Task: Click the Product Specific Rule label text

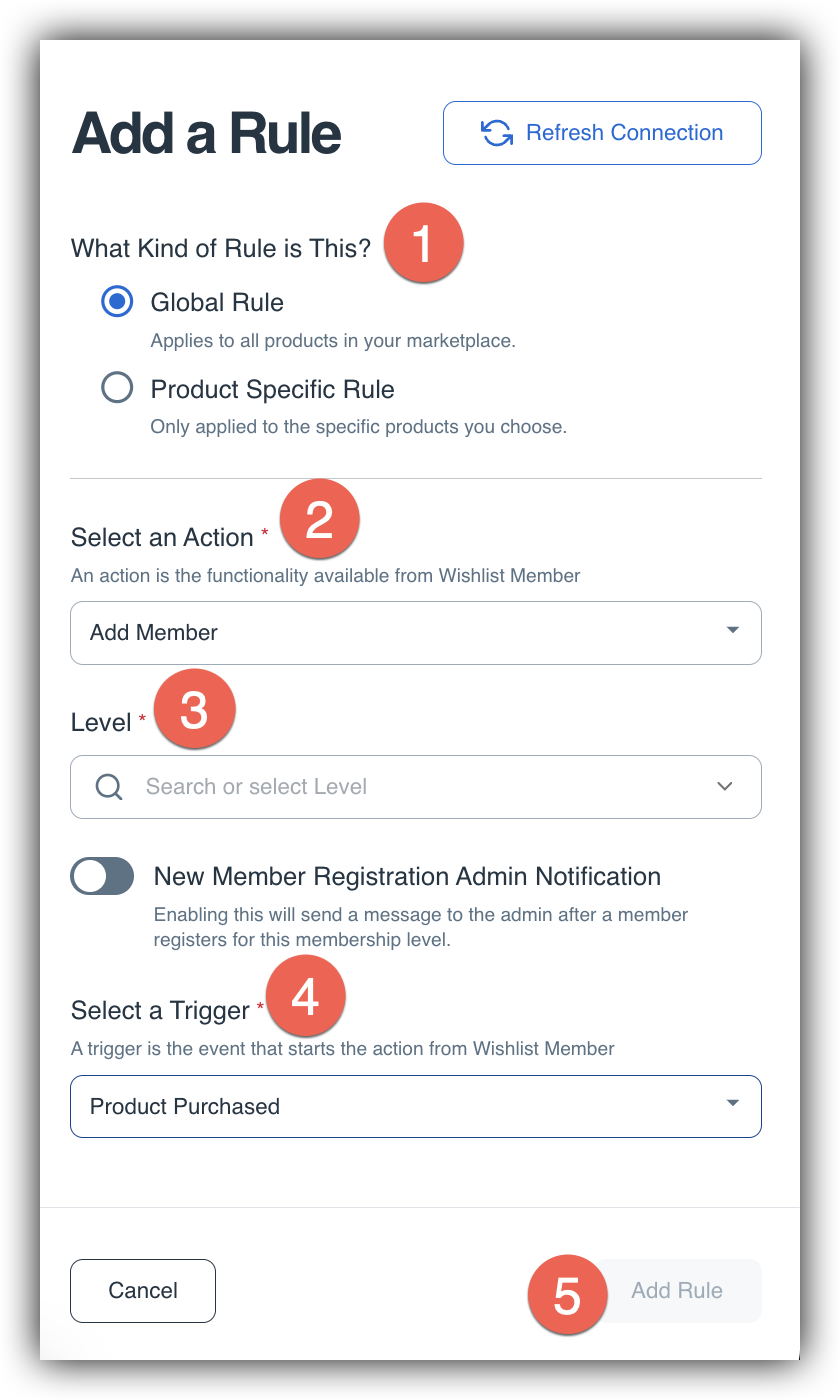Action: coord(272,389)
